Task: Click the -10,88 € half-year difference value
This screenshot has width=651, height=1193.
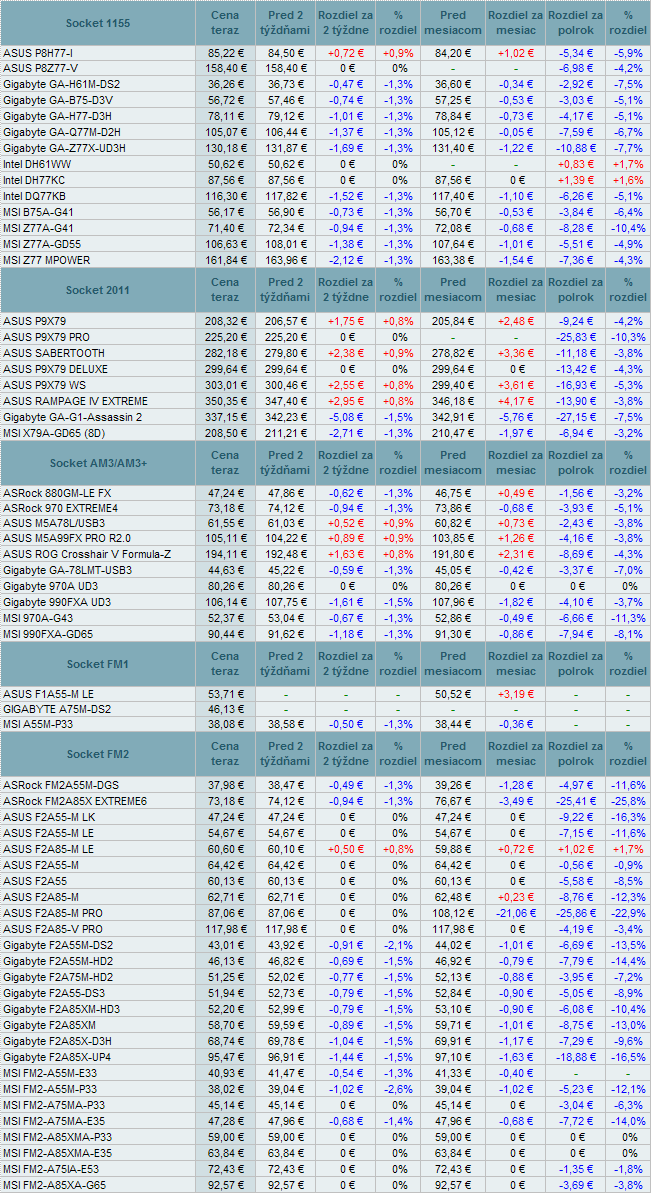Action: pos(574,147)
